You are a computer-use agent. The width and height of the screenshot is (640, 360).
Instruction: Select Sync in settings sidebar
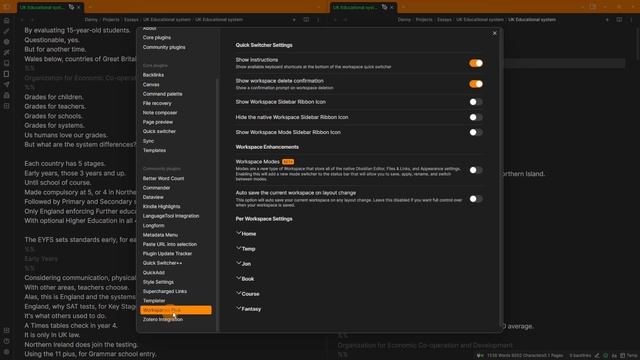pos(149,141)
